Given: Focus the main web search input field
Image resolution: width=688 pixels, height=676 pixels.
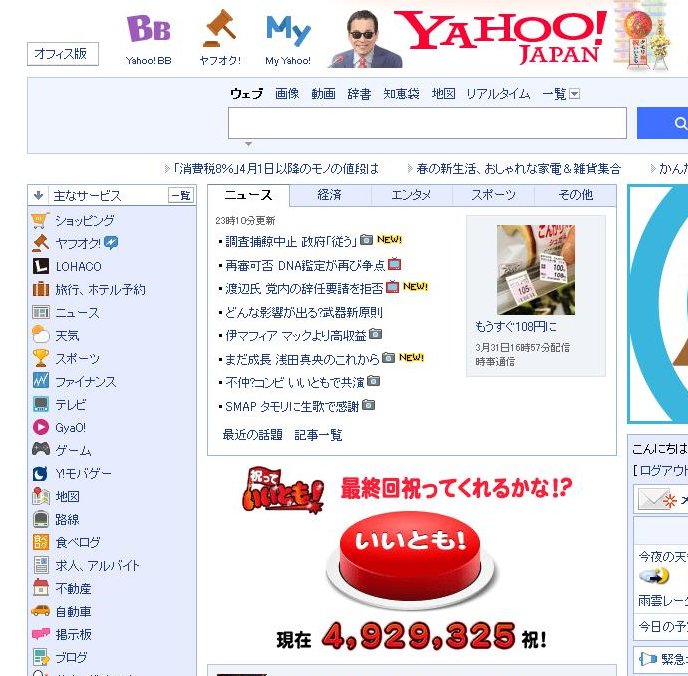Looking at the screenshot, I should tap(427, 123).
